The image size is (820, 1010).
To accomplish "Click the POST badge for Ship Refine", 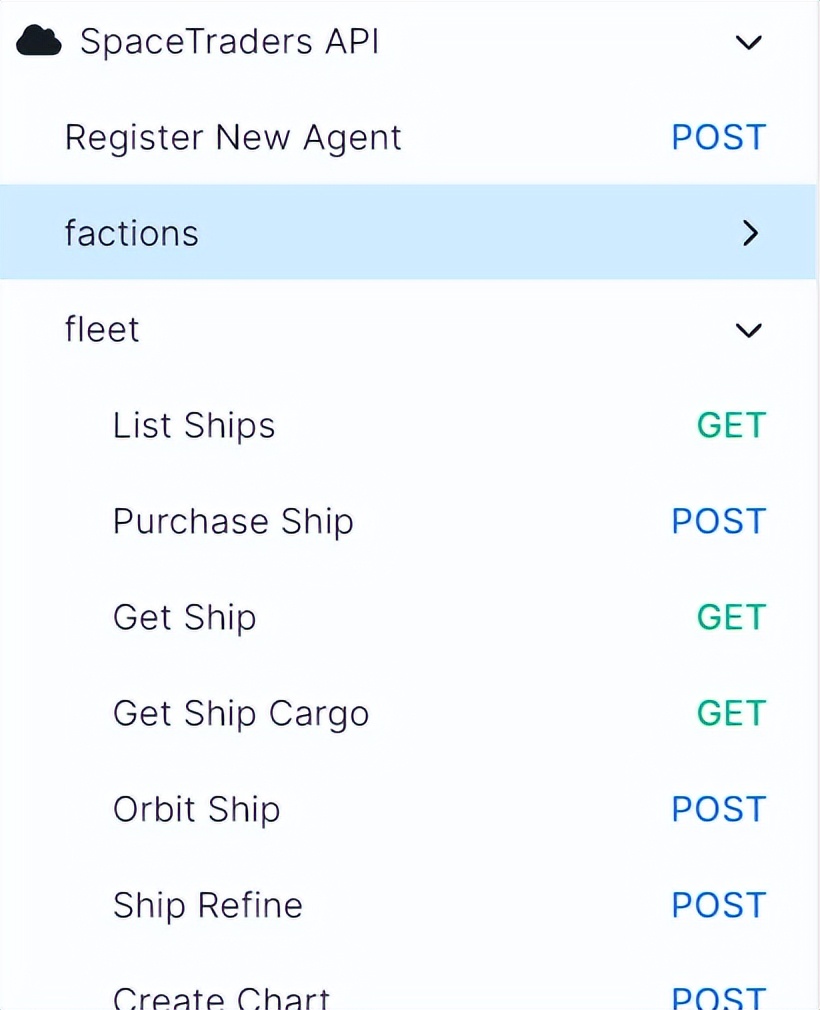I will [718, 905].
